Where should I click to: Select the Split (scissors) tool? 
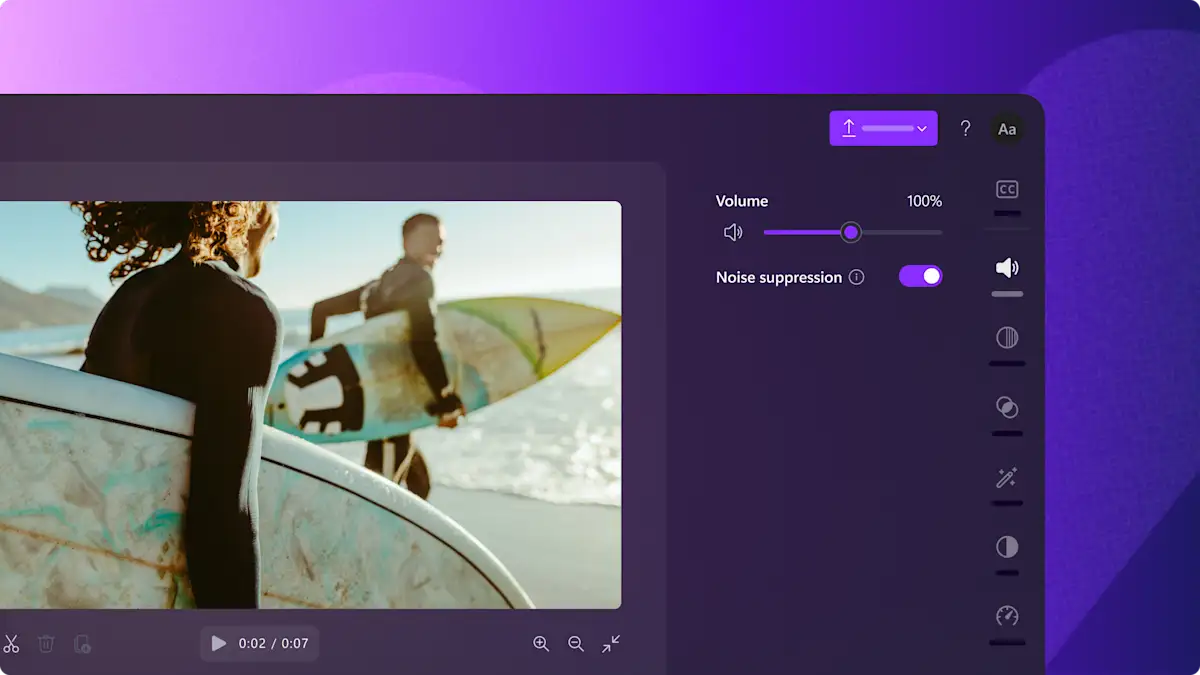pos(14,644)
